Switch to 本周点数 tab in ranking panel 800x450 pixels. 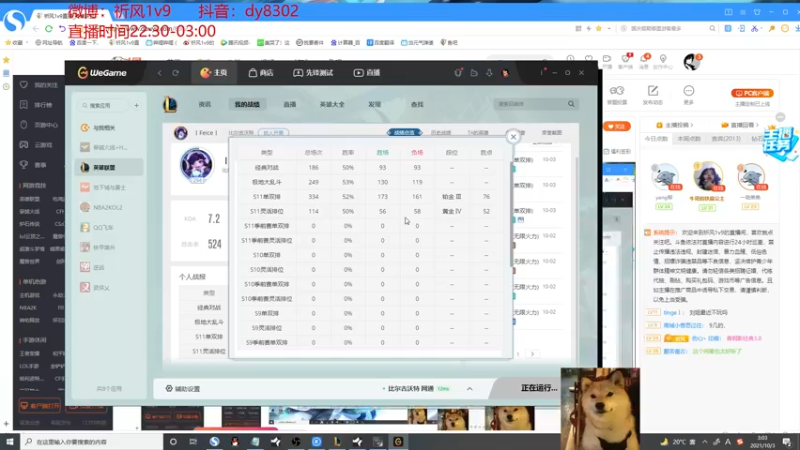tap(689, 139)
